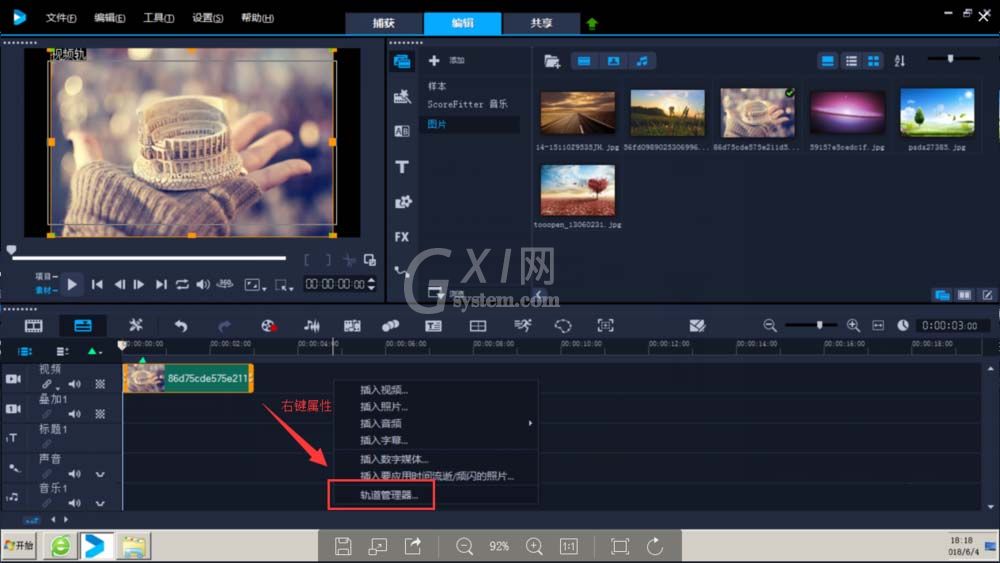Open the FX filter panel
This screenshot has height=563, width=1000.
click(x=402, y=237)
